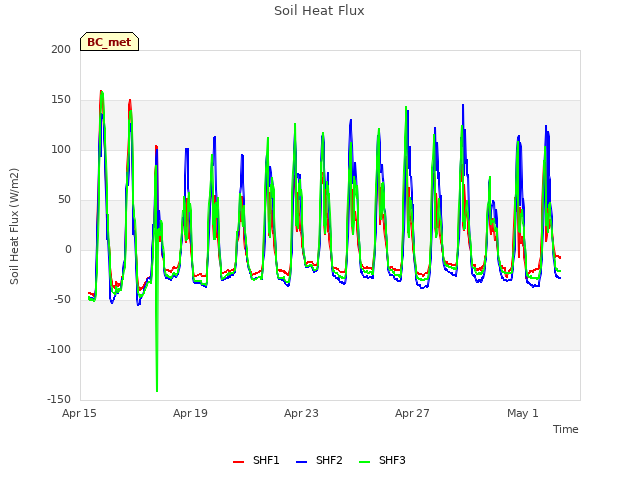Click the Apr 15 x-axis label

click(79, 413)
